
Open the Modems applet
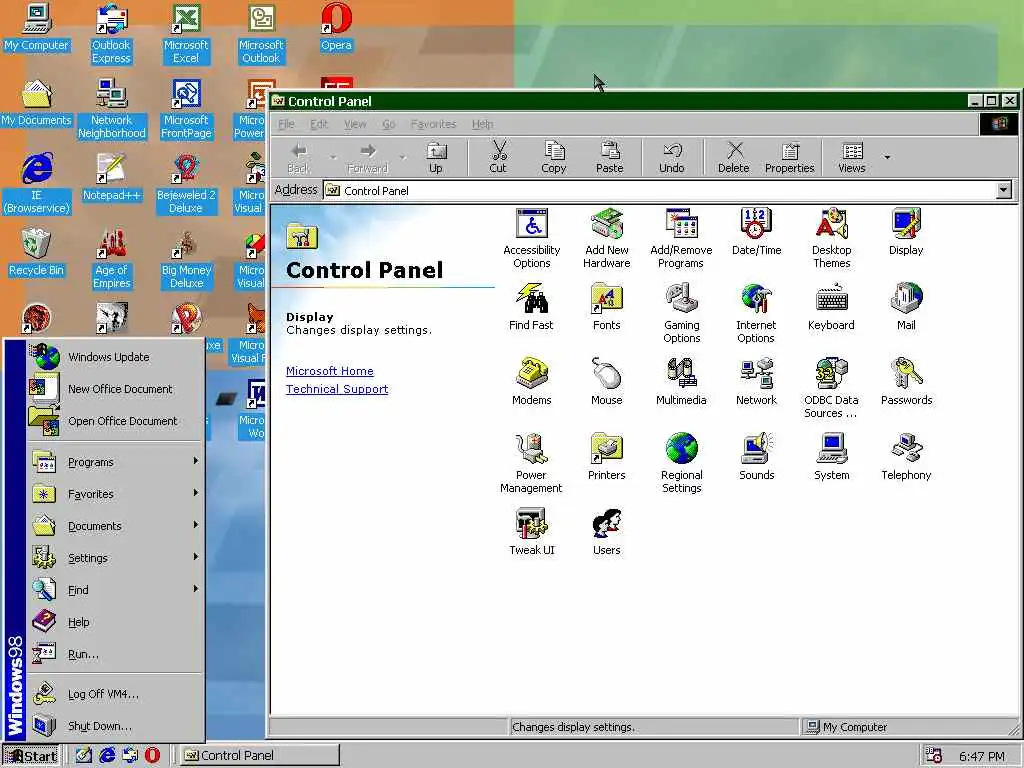pos(532,382)
